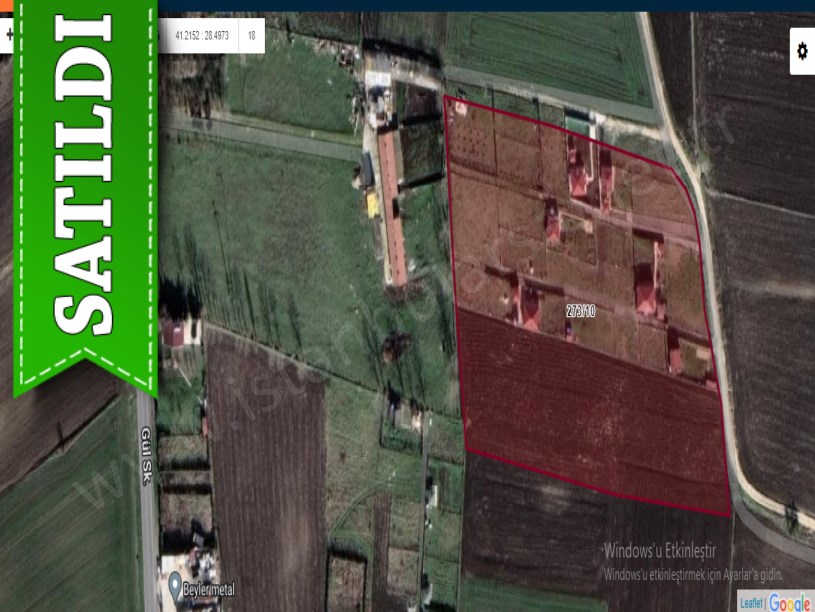Click the Google logo attribution
The width and height of the screenshot is (815, 612).
[790, 602]
